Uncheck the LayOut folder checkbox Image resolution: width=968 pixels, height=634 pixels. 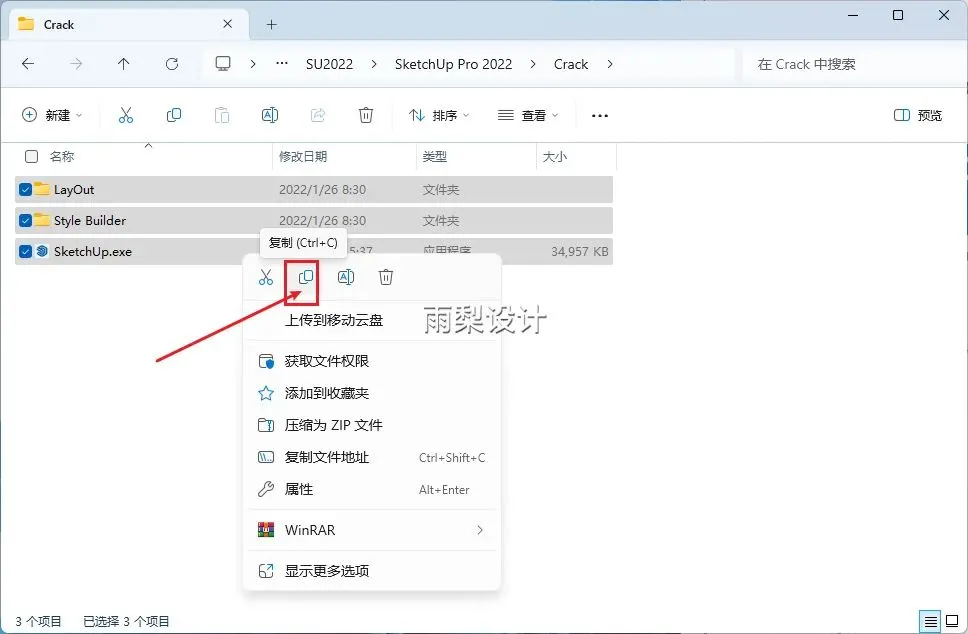[25, 190]
